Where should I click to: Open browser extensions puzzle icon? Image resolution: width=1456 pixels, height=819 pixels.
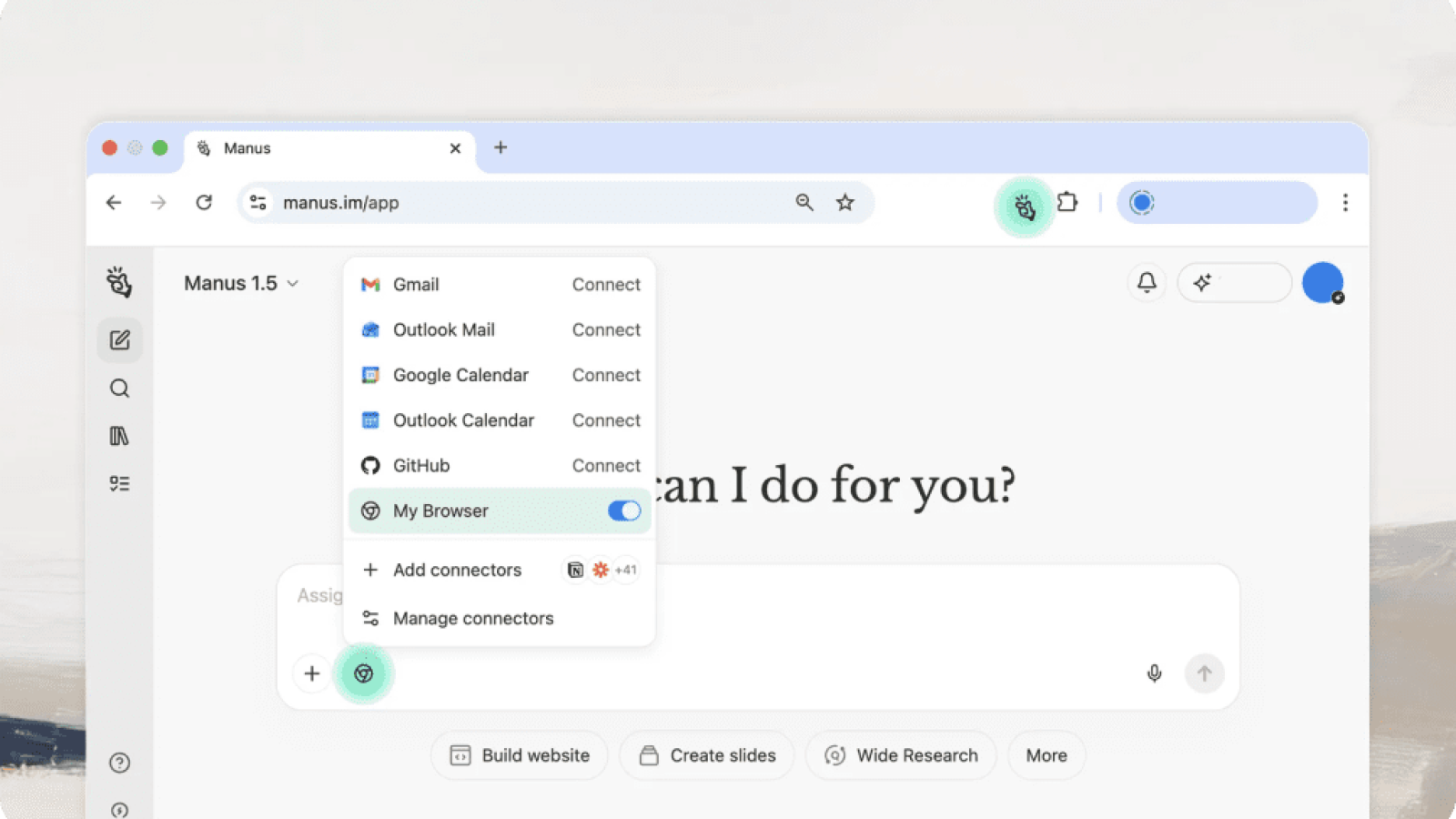pyautogui.click(x=1067, y=203)
